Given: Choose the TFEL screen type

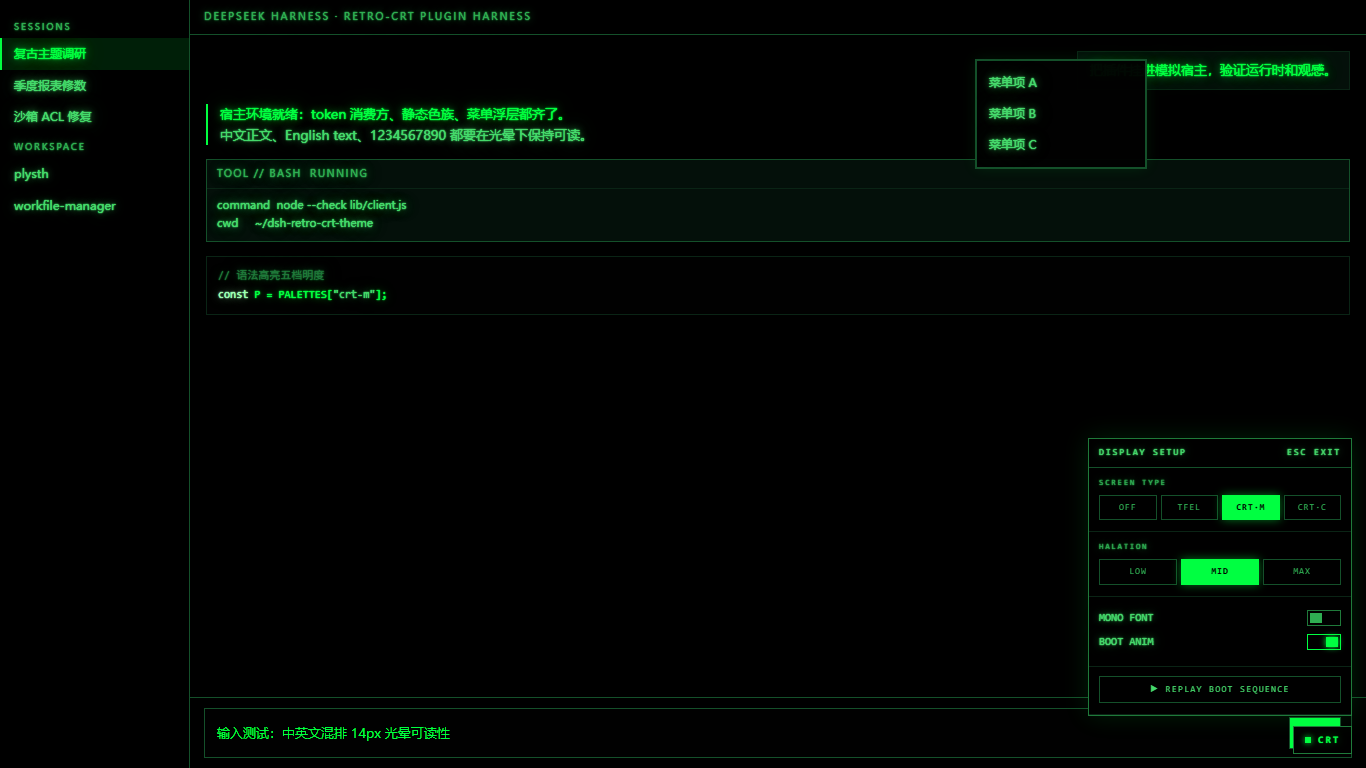Looking at the screenshot, I should pos(1189,507).
